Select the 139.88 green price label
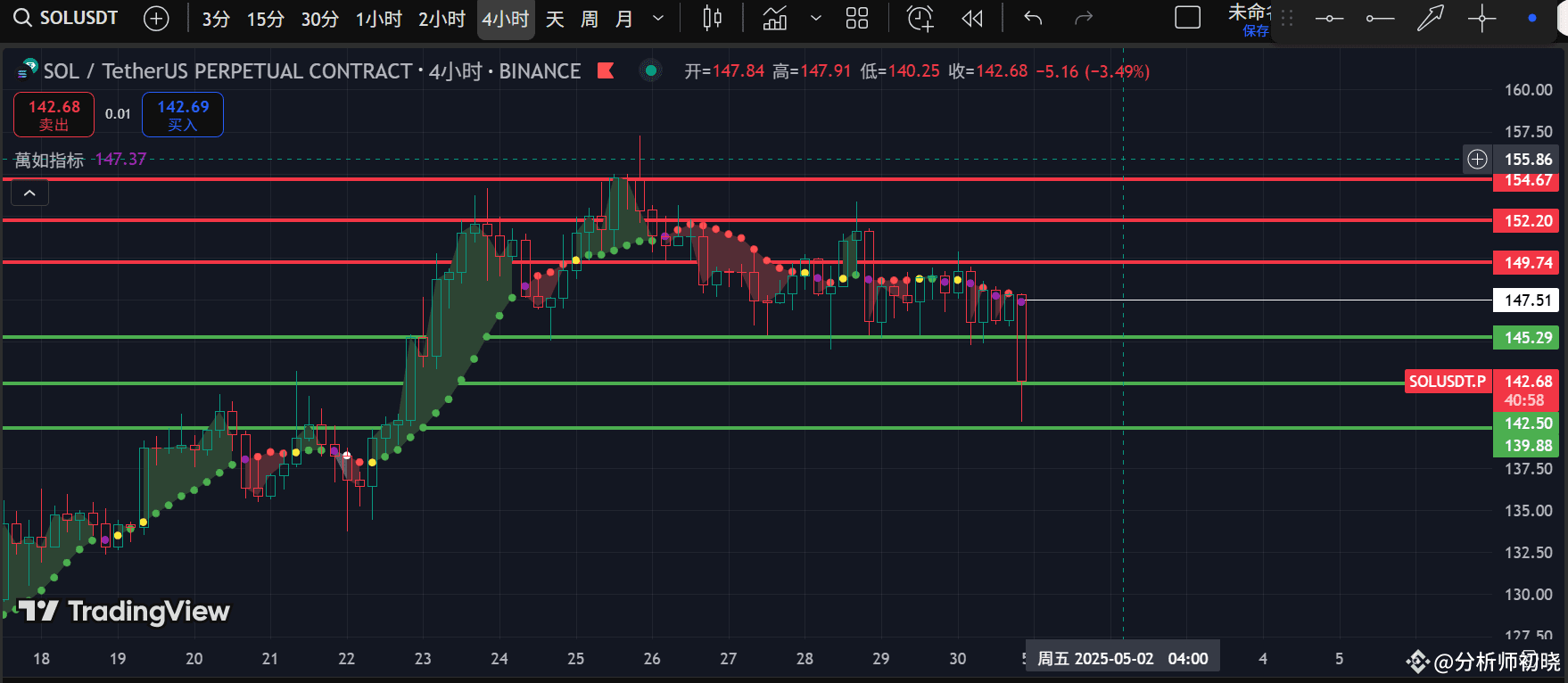This screenshot has height=683, width=1568. pyautogui.click(x=1526, y=445)
